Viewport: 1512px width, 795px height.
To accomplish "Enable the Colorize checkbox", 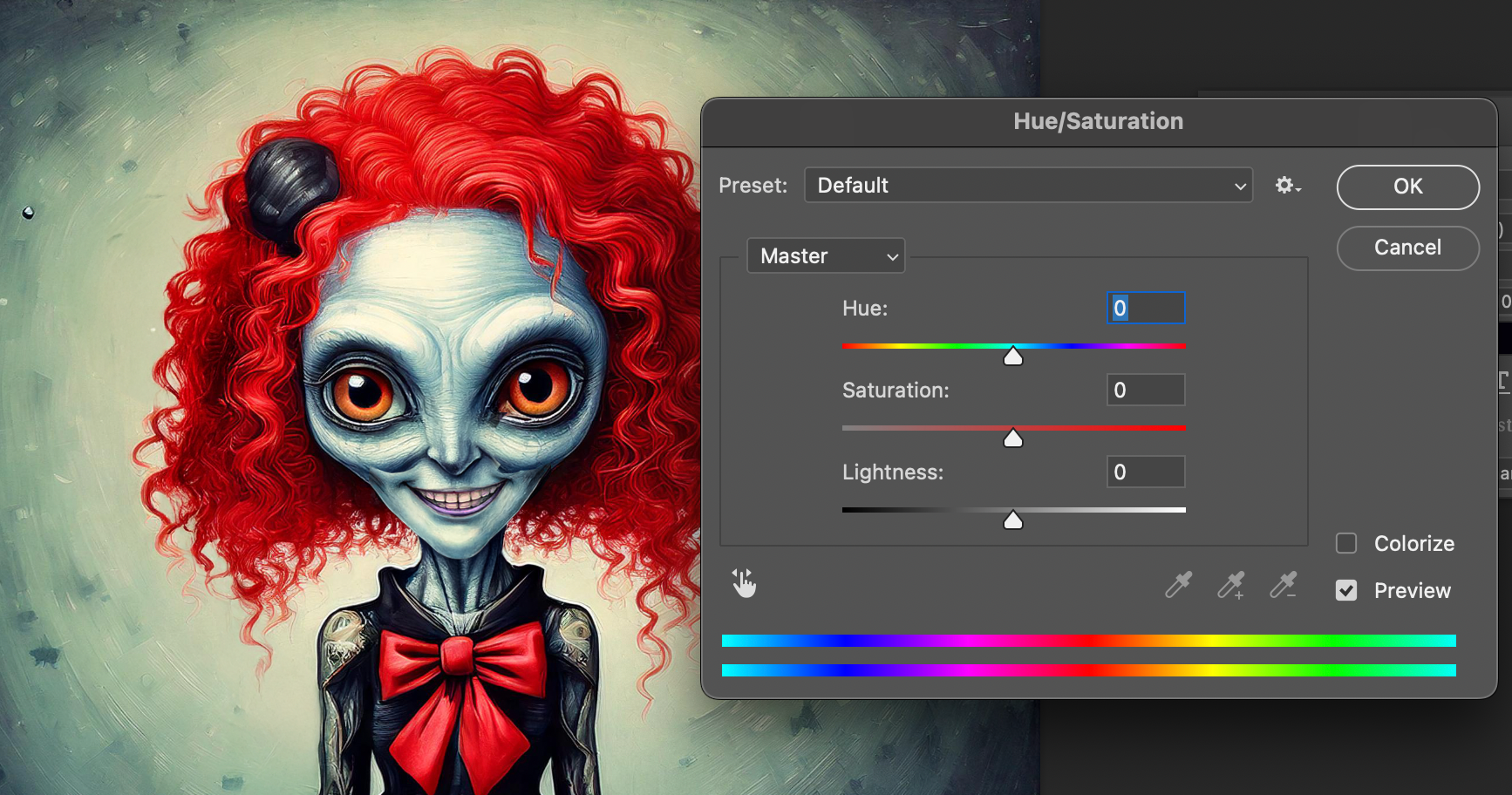I will click(1346, 543).
